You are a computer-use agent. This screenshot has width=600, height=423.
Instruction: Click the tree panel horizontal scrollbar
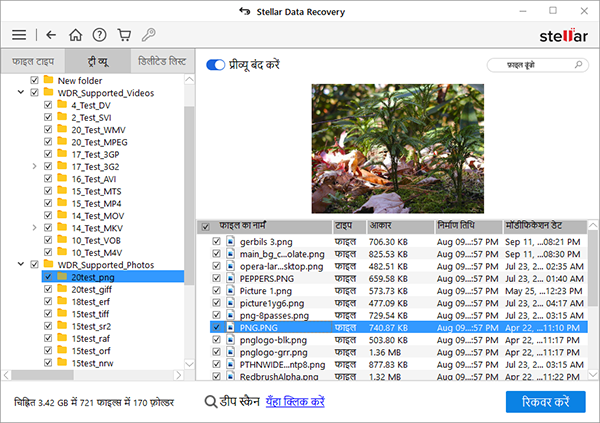tap(92, 375)
